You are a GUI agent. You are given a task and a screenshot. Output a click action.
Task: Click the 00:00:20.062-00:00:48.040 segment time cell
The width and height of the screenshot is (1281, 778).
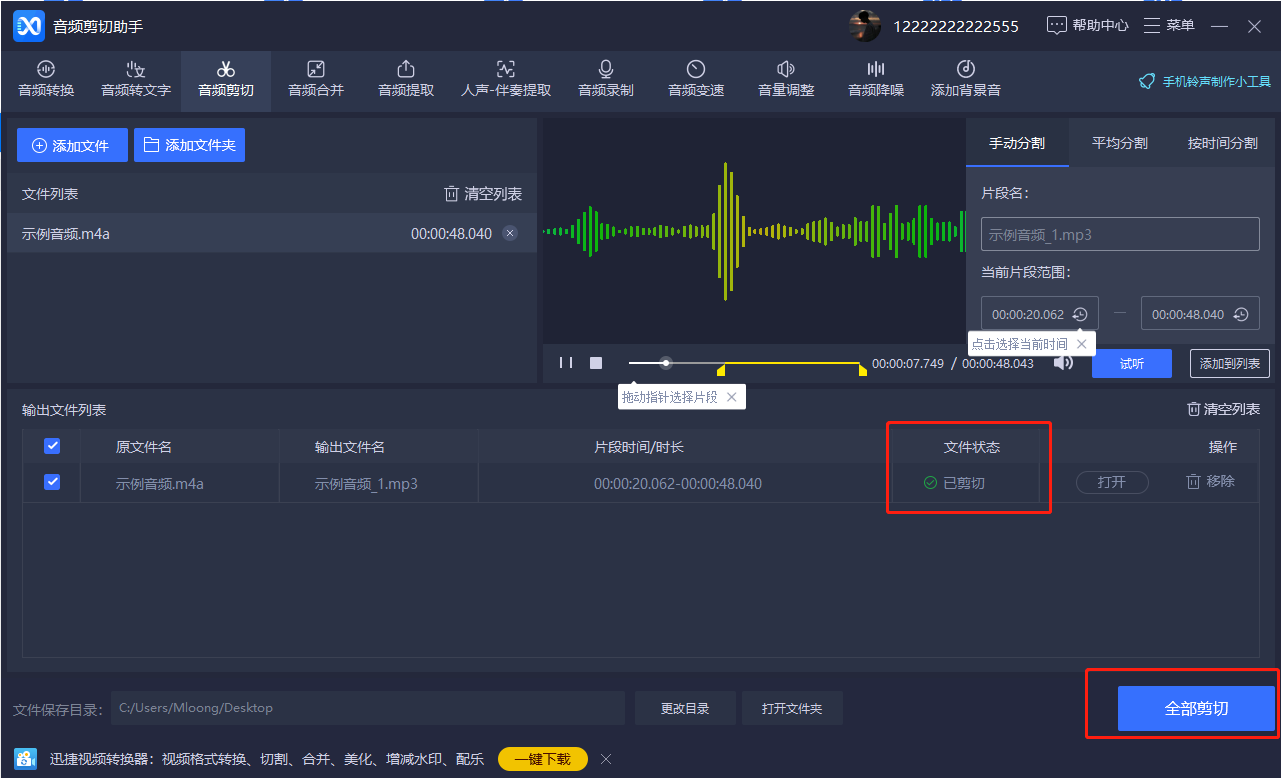678,484
